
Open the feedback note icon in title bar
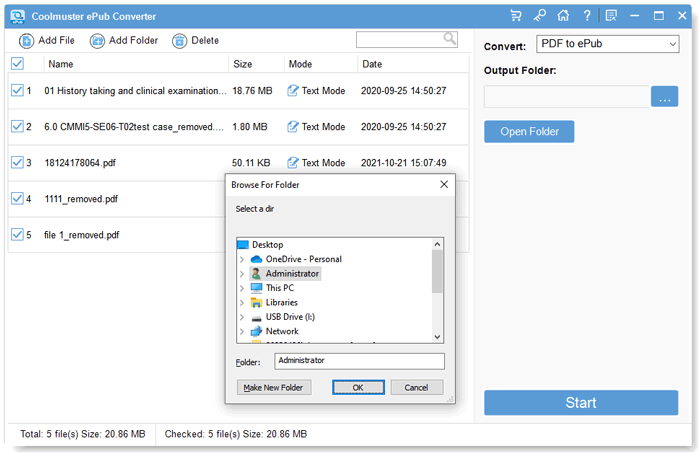click(611, 16)
